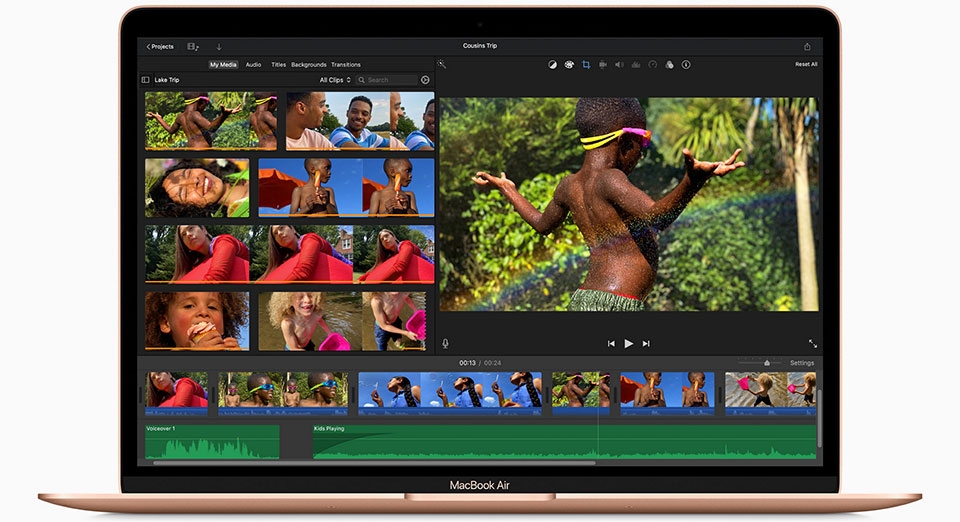Switch to Audio tab
960x522 pixels.
tap(253, 64)
